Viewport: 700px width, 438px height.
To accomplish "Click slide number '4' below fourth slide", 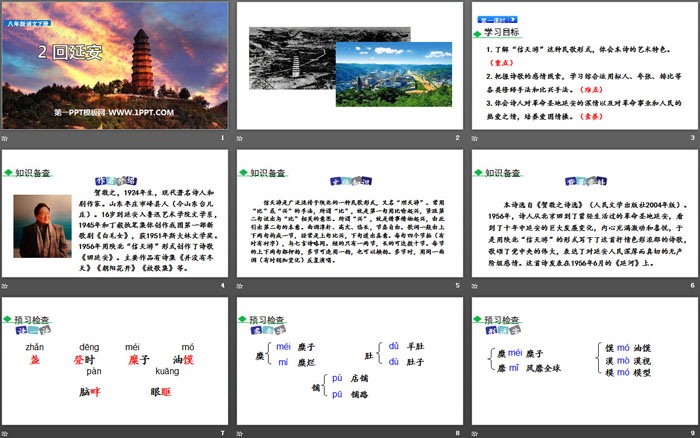I will pyautogui.click(x=223, y=285).
